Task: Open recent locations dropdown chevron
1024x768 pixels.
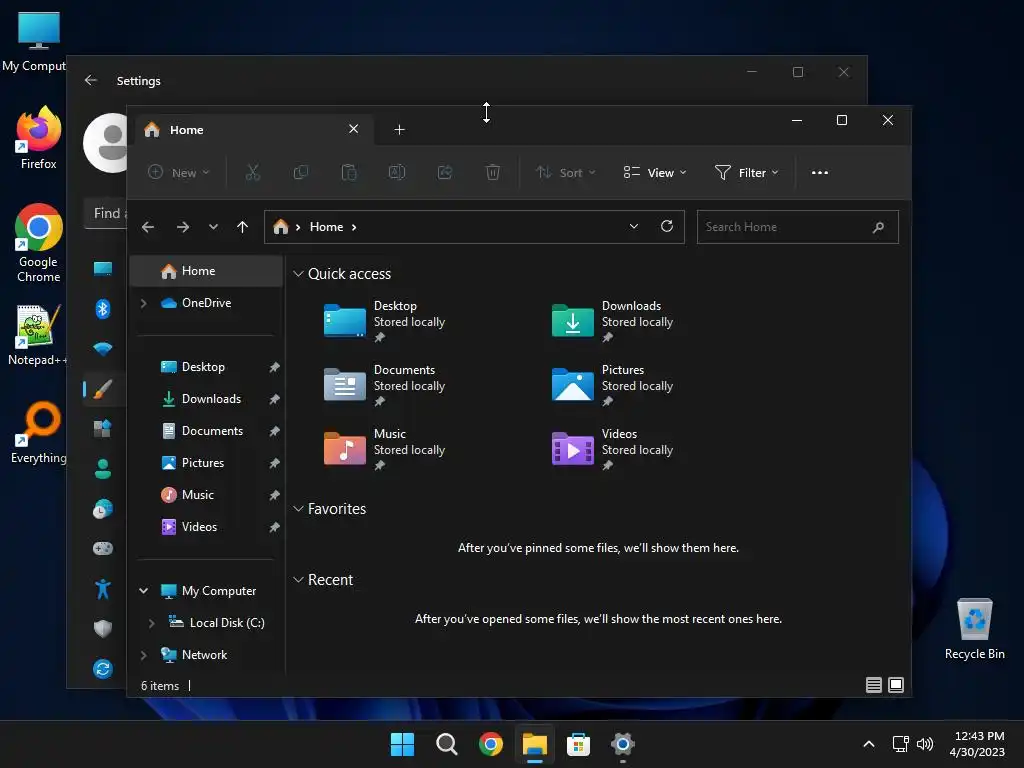Action: click(x=213, y=227)
